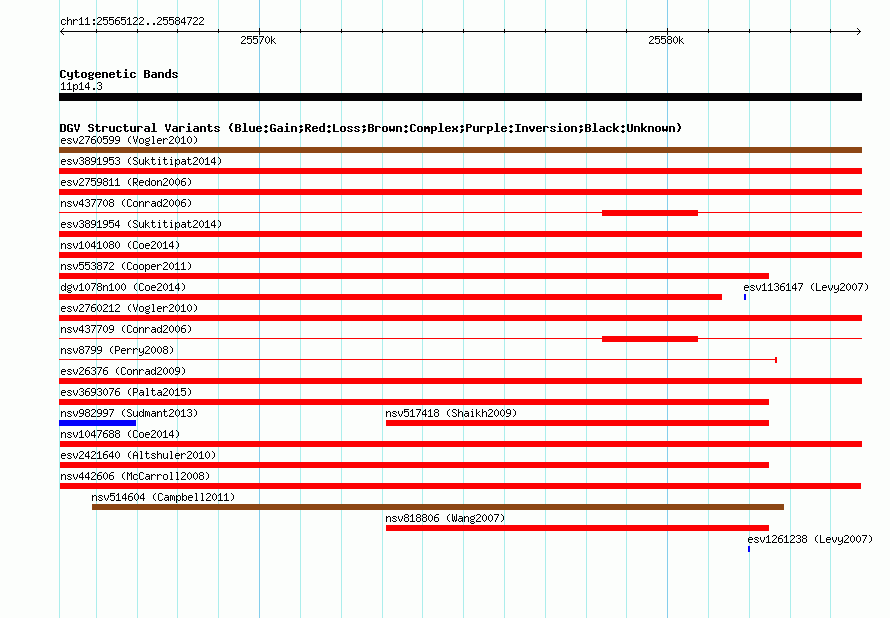Click the DGV Structural Variants track title
This screenshot has width=890, height=618.
(371, 128)
